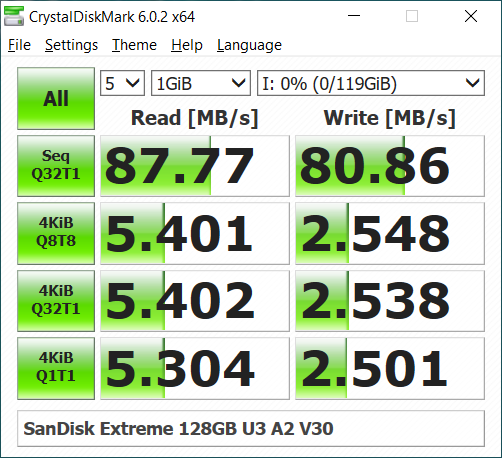Image resolution: width=502 pixels, height=458 pixels.
Task: Minimize the CrystalDiskMark window
Action: click(354, 16)
